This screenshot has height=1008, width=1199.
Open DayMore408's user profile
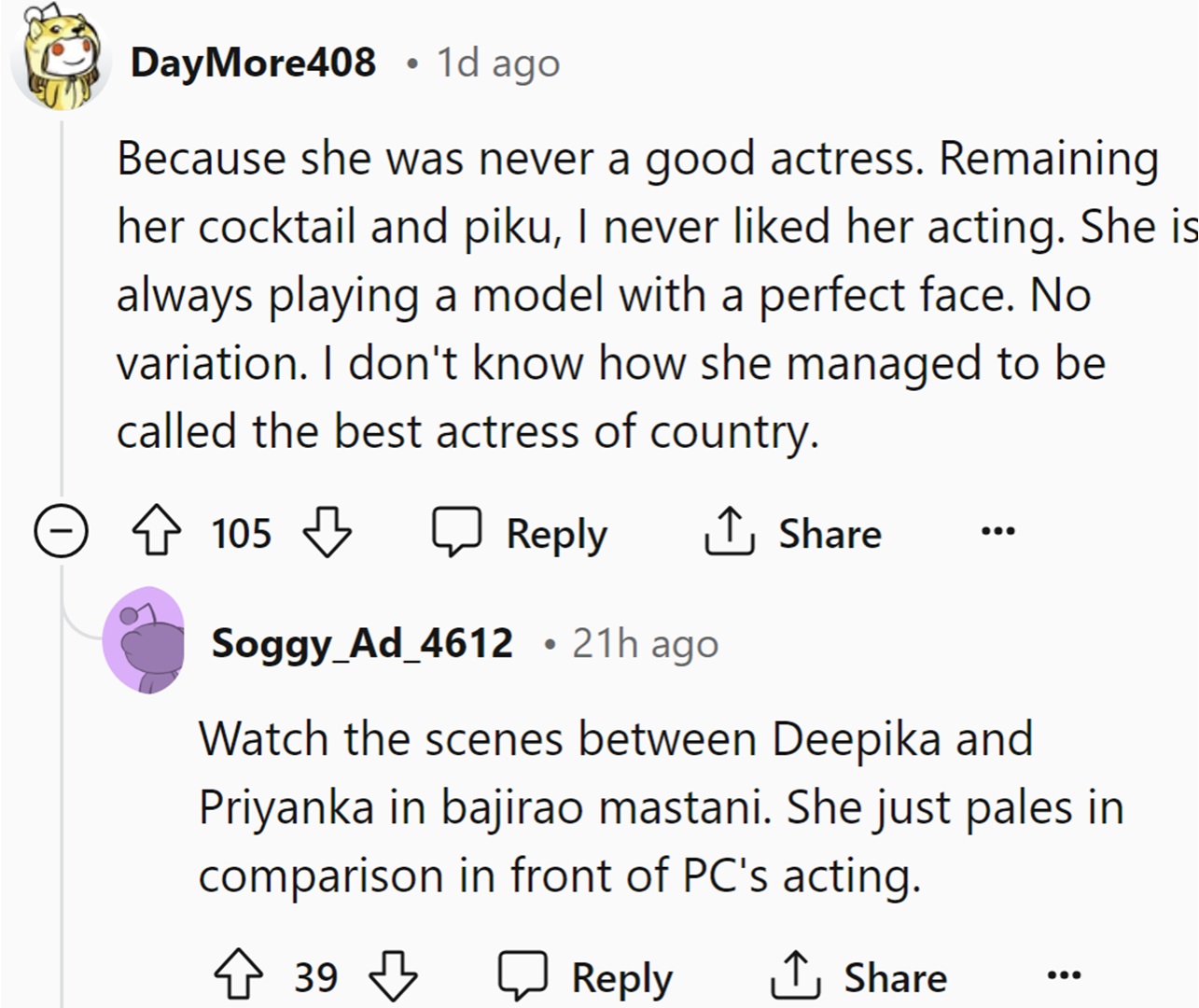(253, 63)
